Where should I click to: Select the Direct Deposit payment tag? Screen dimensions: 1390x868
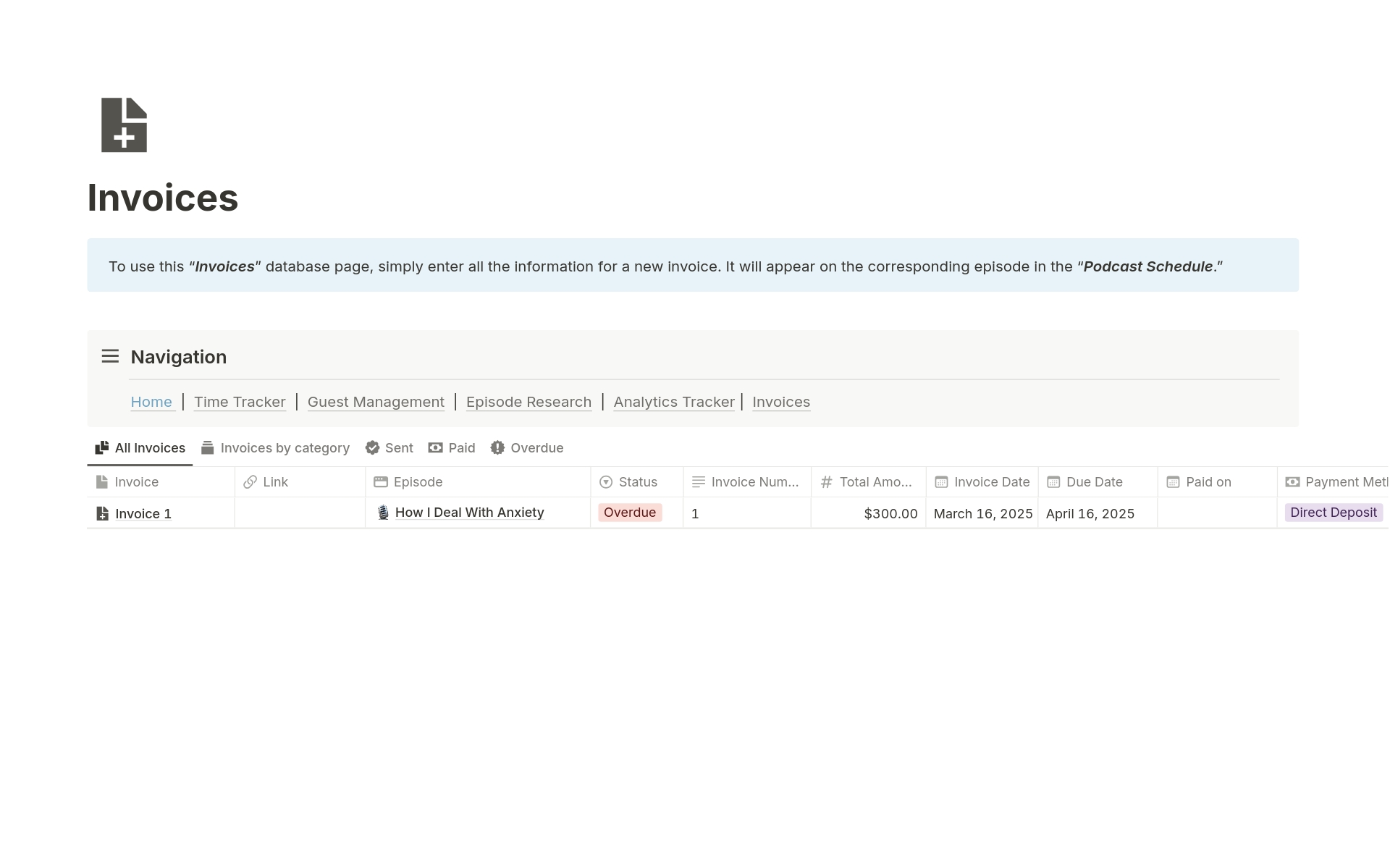1333,513
